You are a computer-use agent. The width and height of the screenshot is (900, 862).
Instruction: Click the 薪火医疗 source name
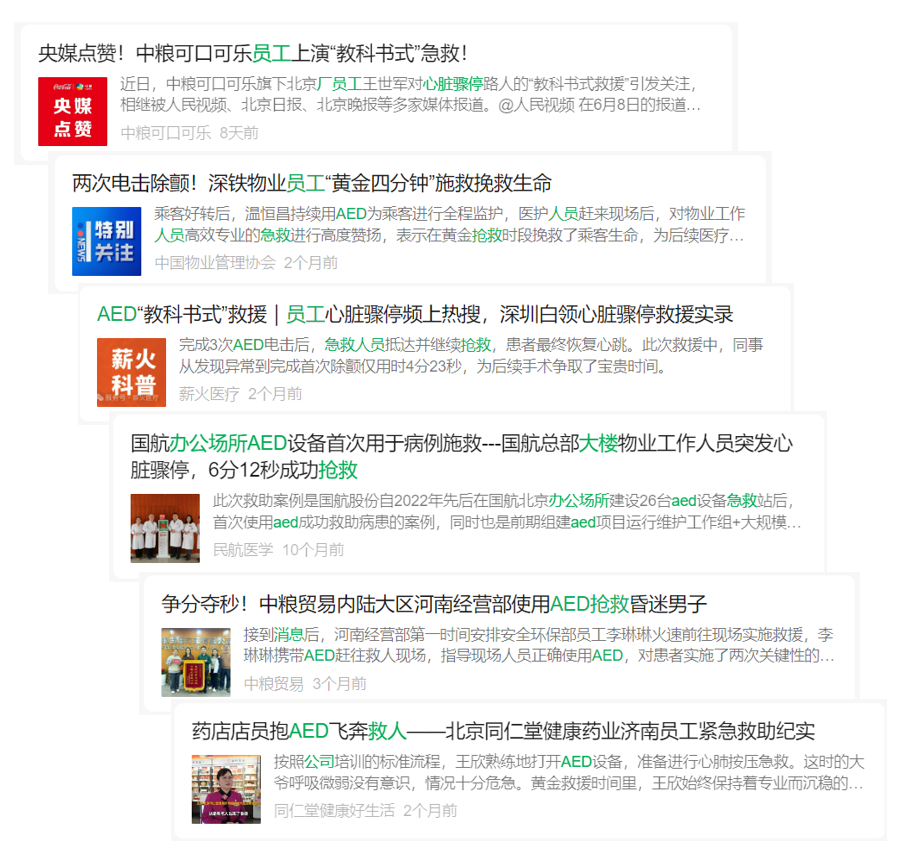point(209,394)
